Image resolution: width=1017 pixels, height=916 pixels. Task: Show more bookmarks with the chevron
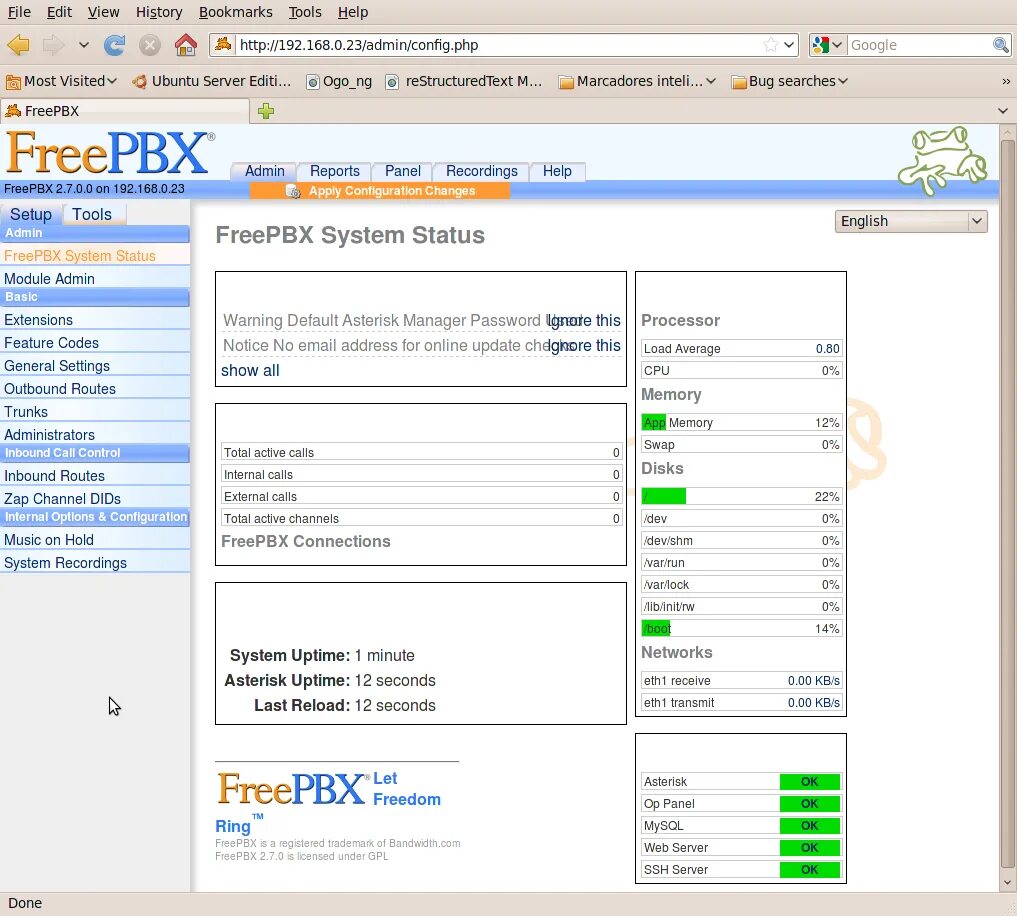click(1005, 81)
